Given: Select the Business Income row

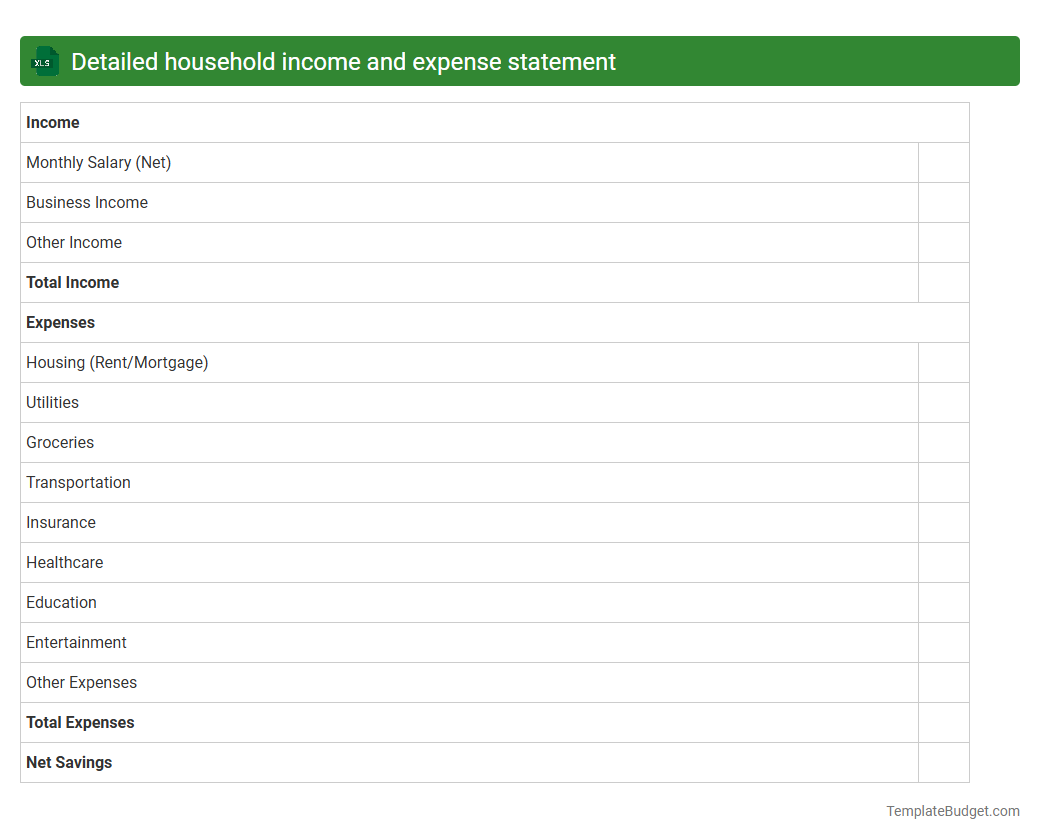Looking at the screenshot, I should tap(87, 202).
